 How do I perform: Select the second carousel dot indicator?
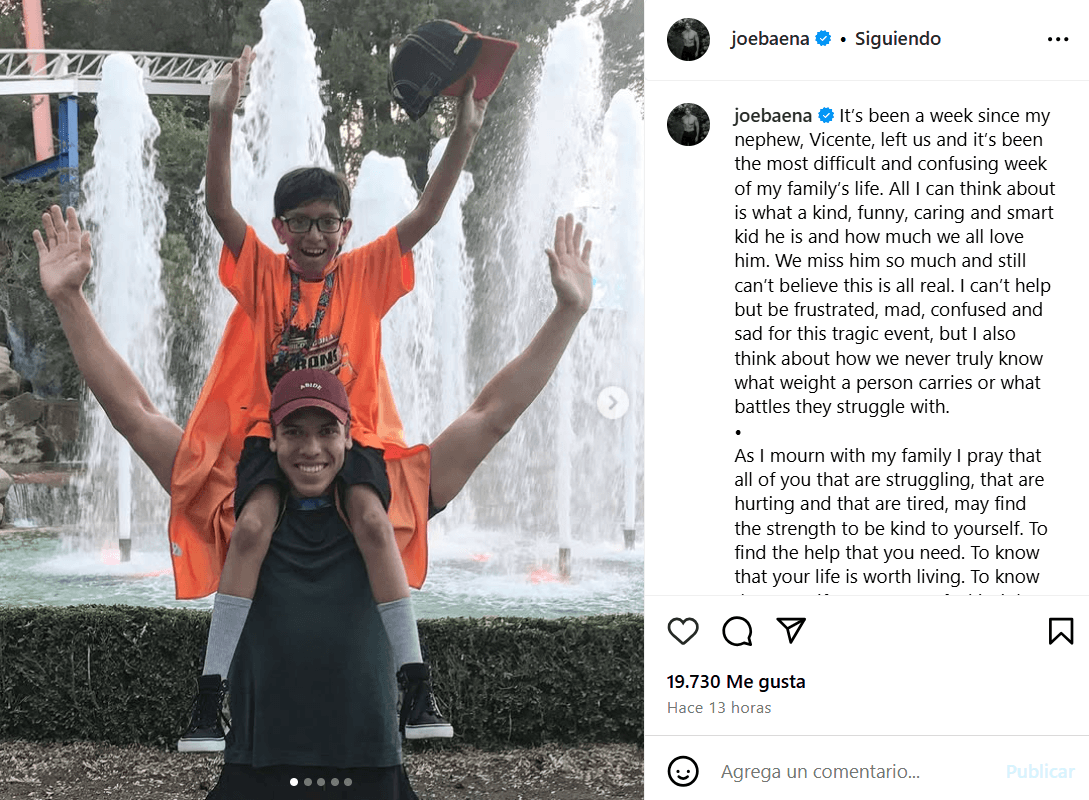[x=308, y=782]
